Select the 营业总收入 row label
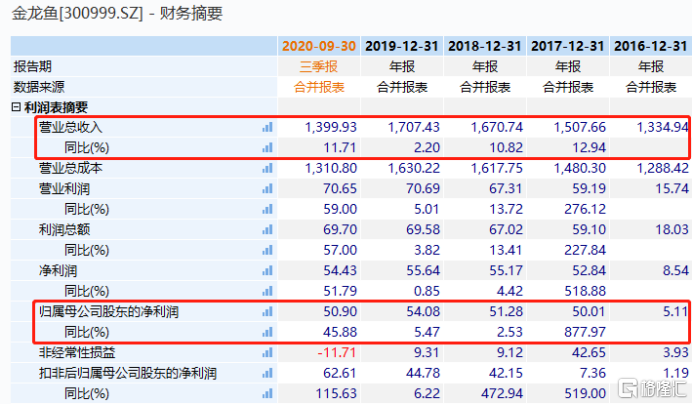The height and width of the screenshot is (405, 693). click(x=71, y=127)
